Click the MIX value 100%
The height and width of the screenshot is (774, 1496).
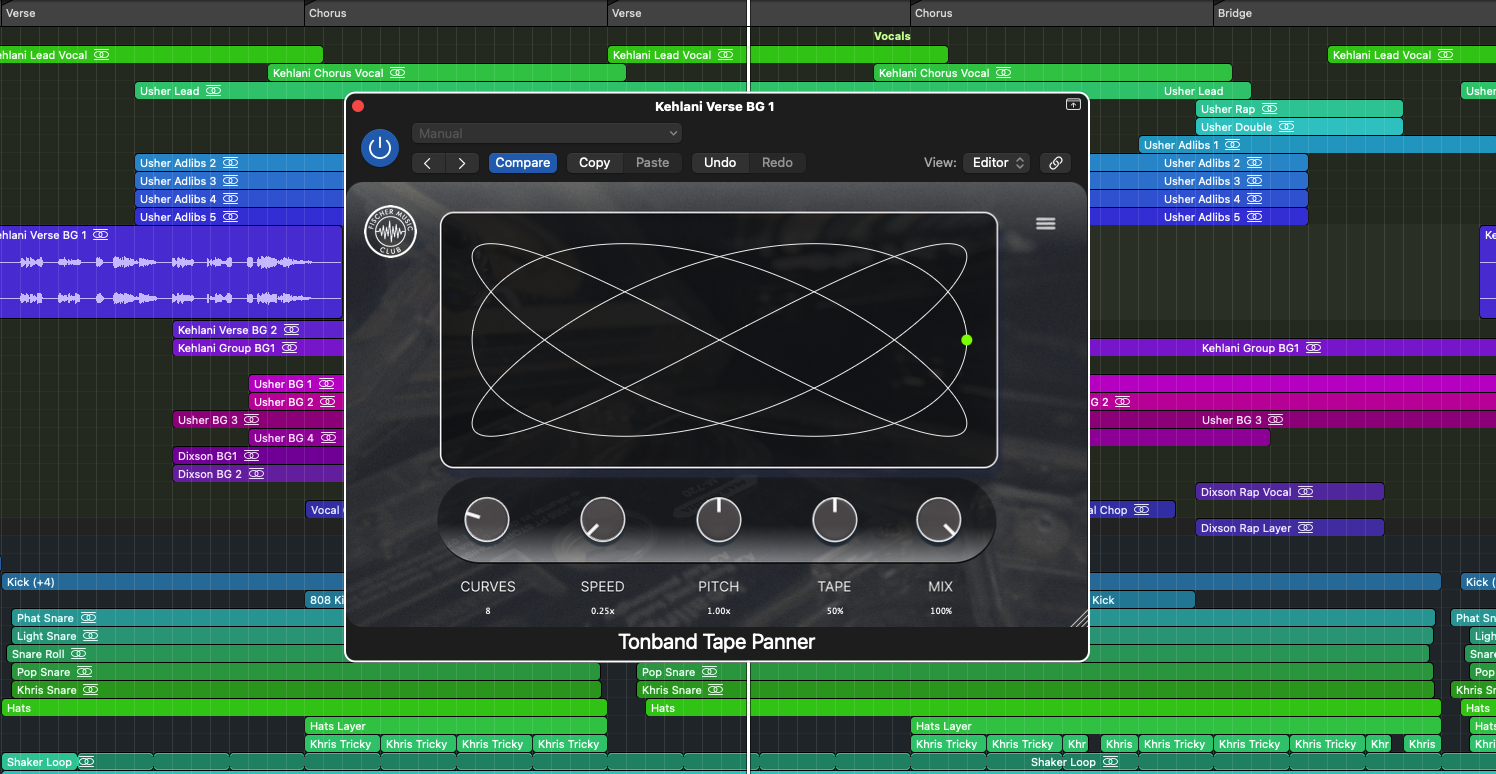click(x=941, y=611)
